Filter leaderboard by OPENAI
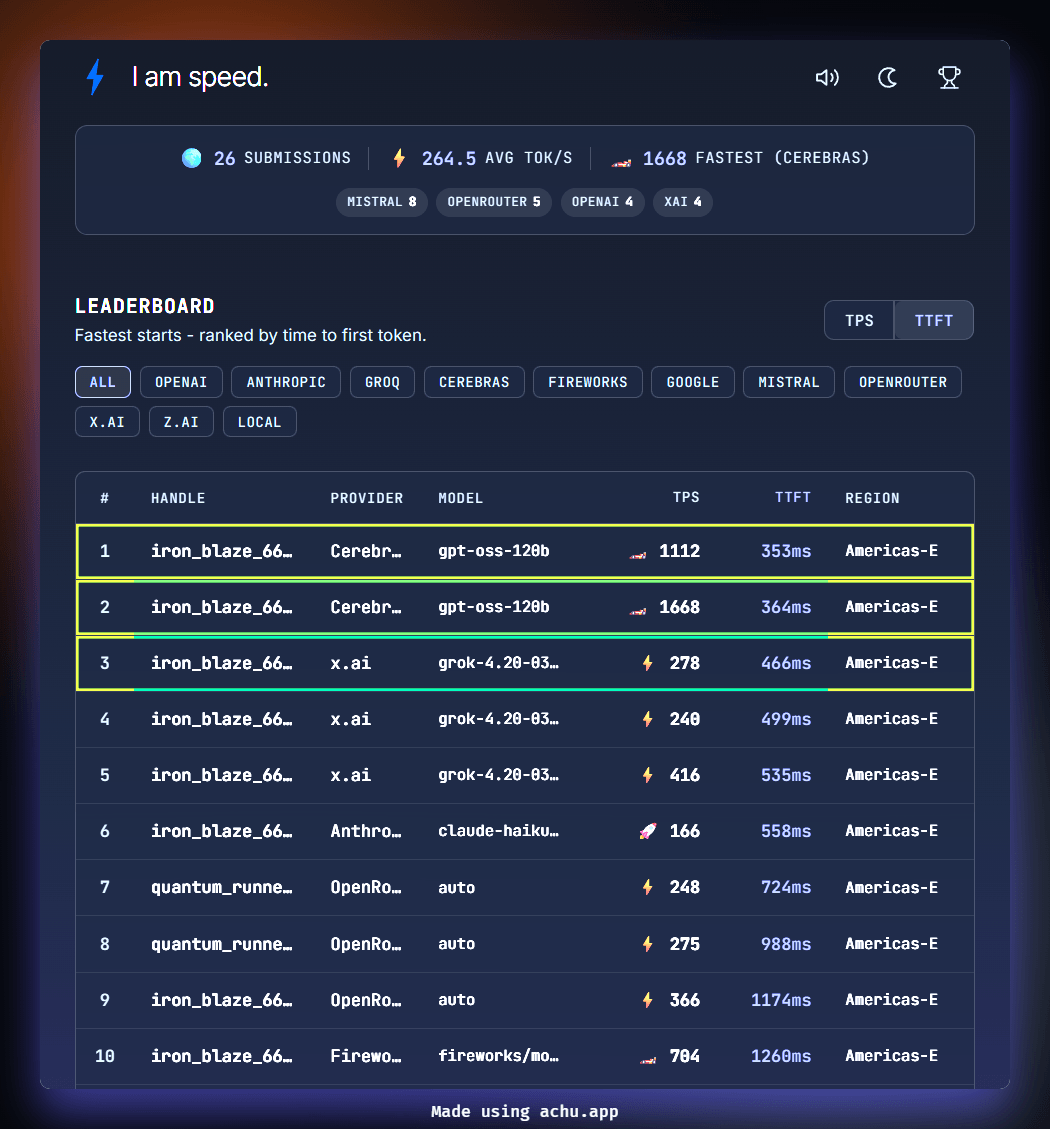 click(x=181, y=382)
